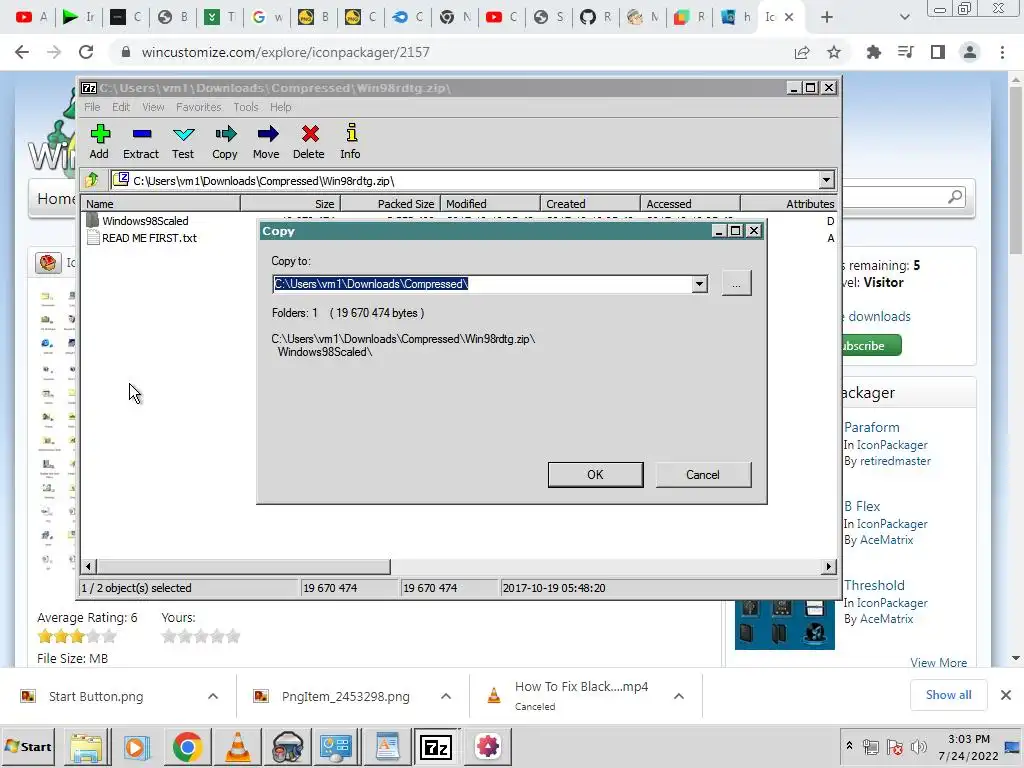1024x768 pixels.
Task: Click the Threshold skin thumbnail
Action: pos(784,624)
